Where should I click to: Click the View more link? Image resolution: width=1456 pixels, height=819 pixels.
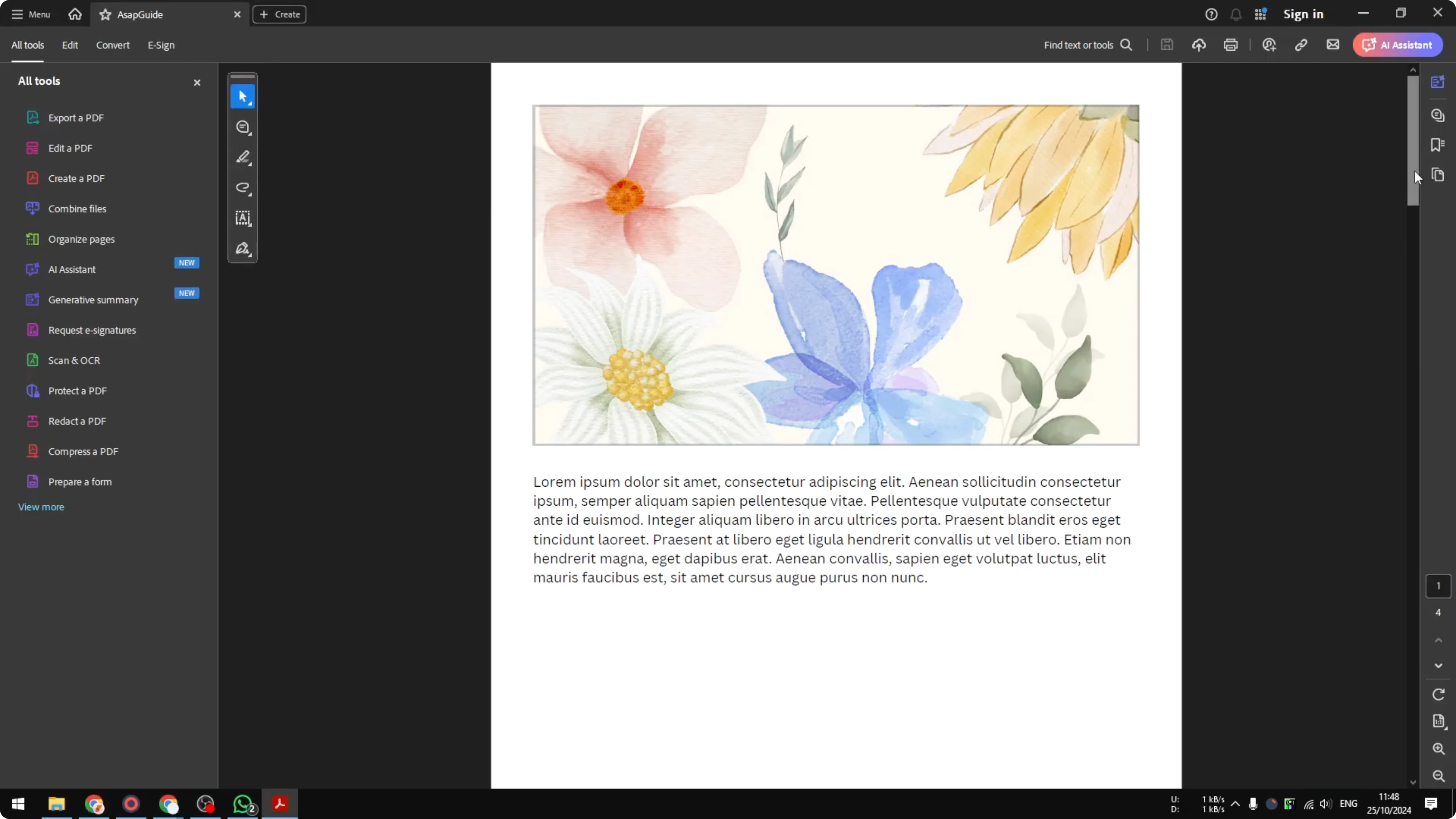41,507
